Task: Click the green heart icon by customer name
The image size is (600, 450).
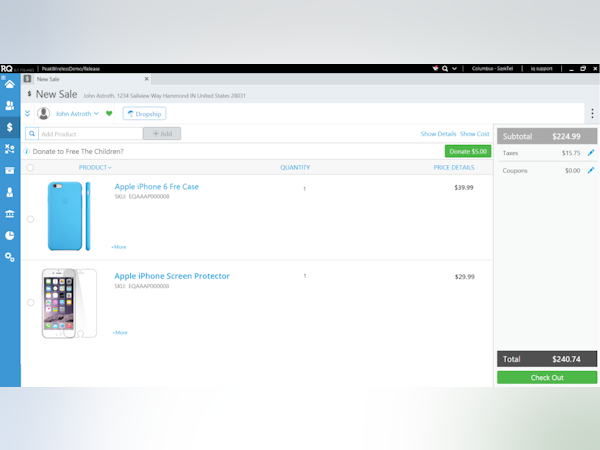Action: click(109, 114)
